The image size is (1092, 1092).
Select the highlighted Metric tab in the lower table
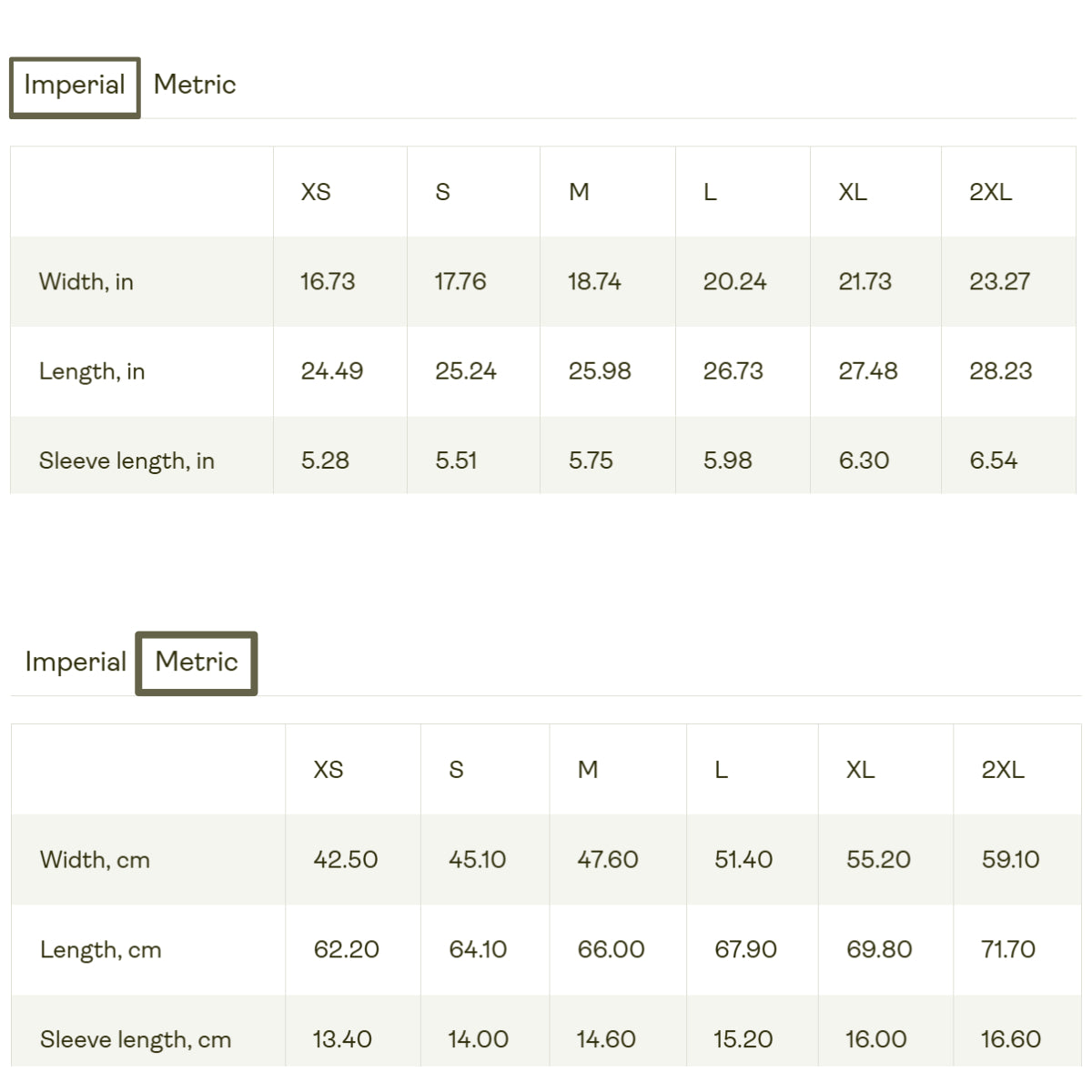[x=197, y=663]
